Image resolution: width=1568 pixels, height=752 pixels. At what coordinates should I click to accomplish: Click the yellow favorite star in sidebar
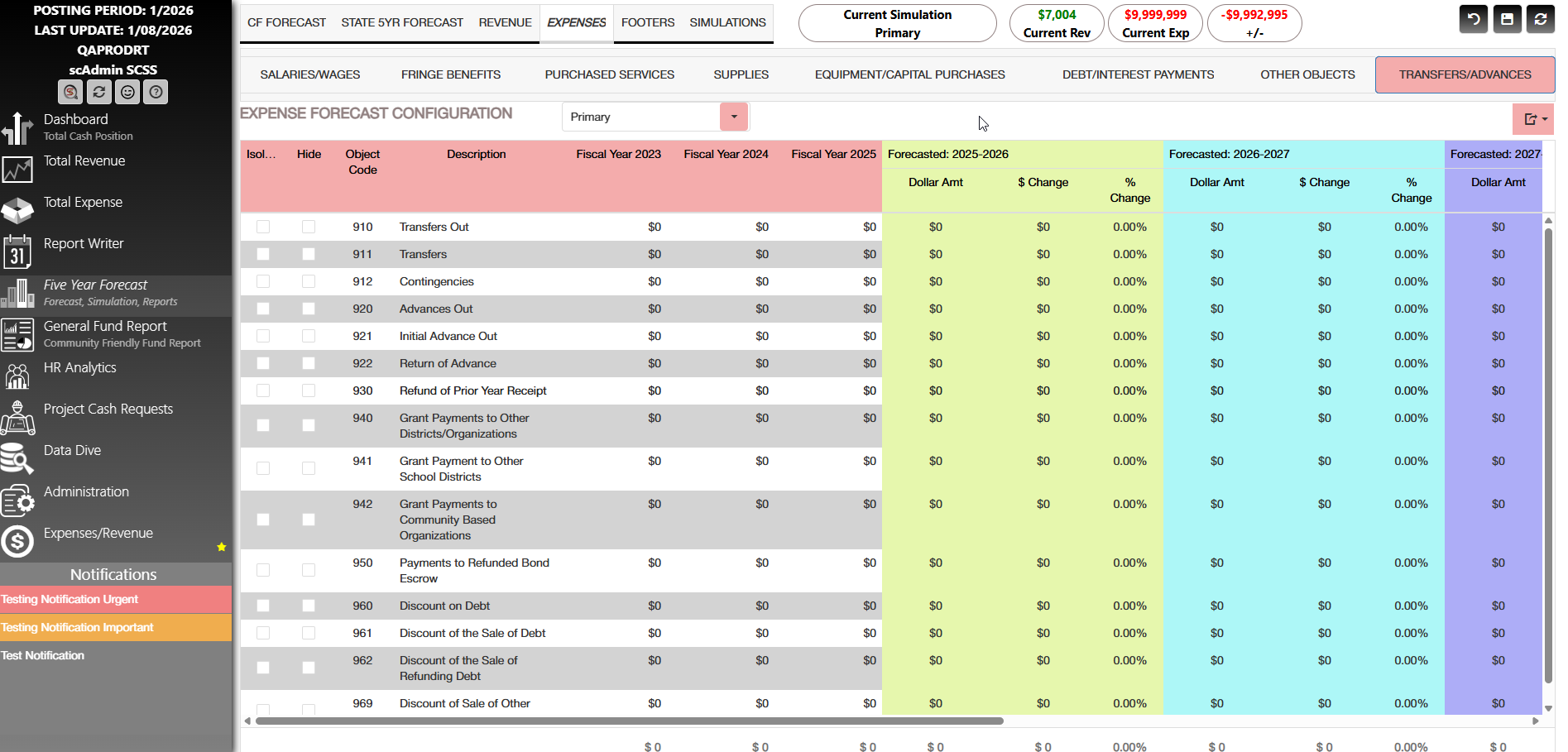click(x=222, y=547)
